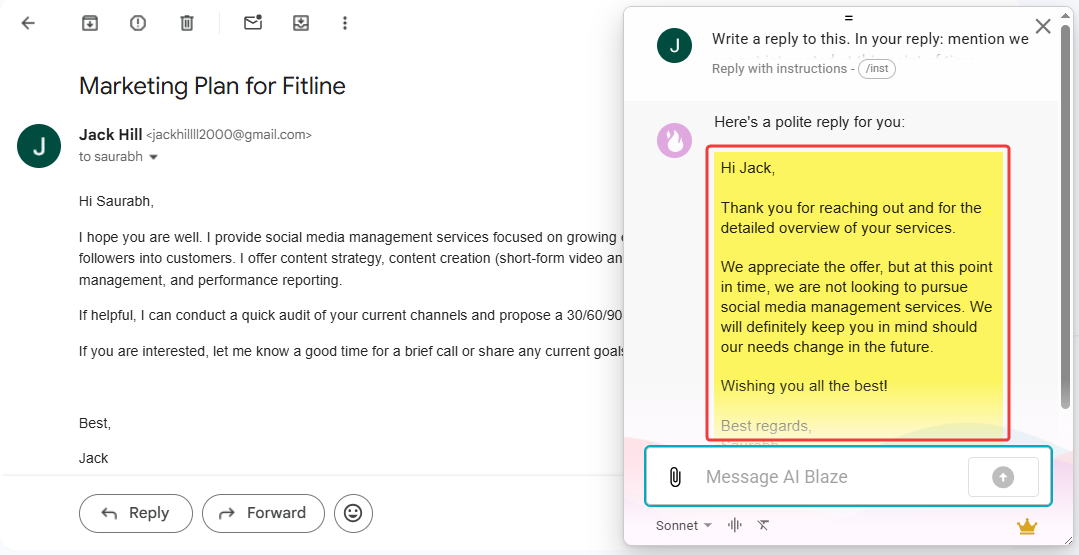Click the clear formatting icon beside waveform
The width and height of the screenshot is (1079, 555).
763,526
